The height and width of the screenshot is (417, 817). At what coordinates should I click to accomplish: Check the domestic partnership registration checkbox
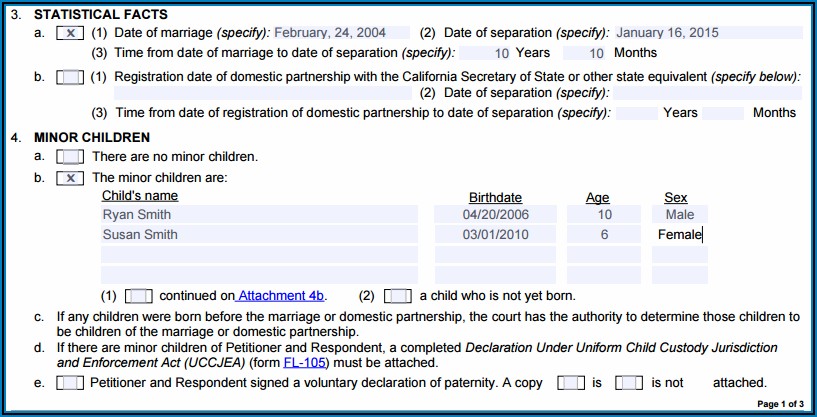[x=70, y=77]
